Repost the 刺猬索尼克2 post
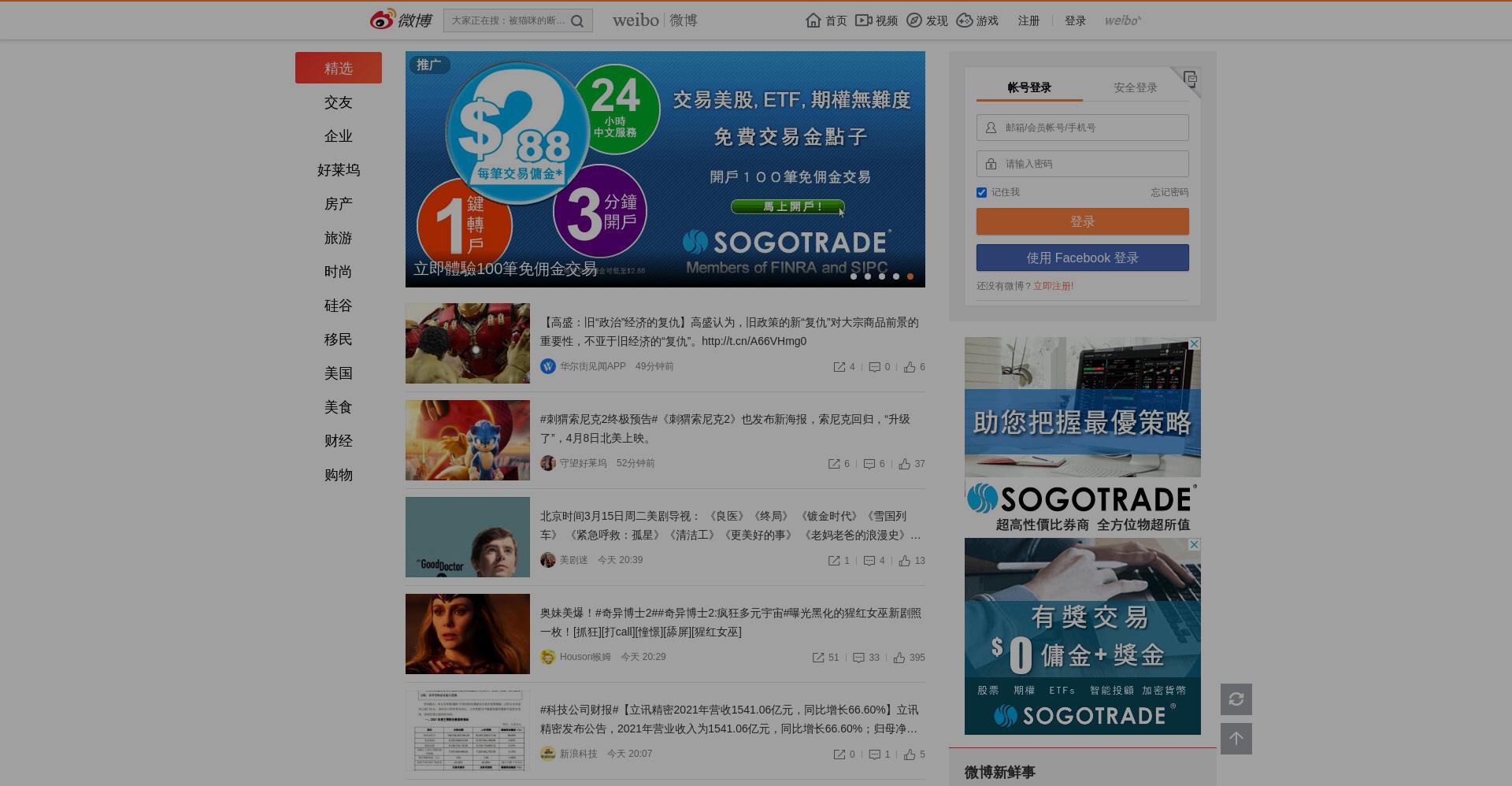This screenshot has height=786, width=1512. (x=834, y=464)
